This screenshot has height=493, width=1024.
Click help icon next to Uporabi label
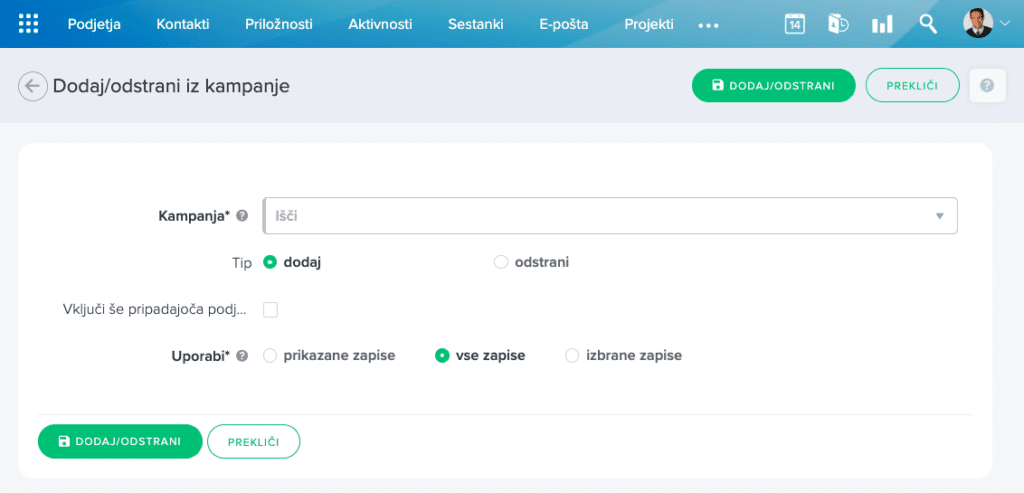pos(242,355)
